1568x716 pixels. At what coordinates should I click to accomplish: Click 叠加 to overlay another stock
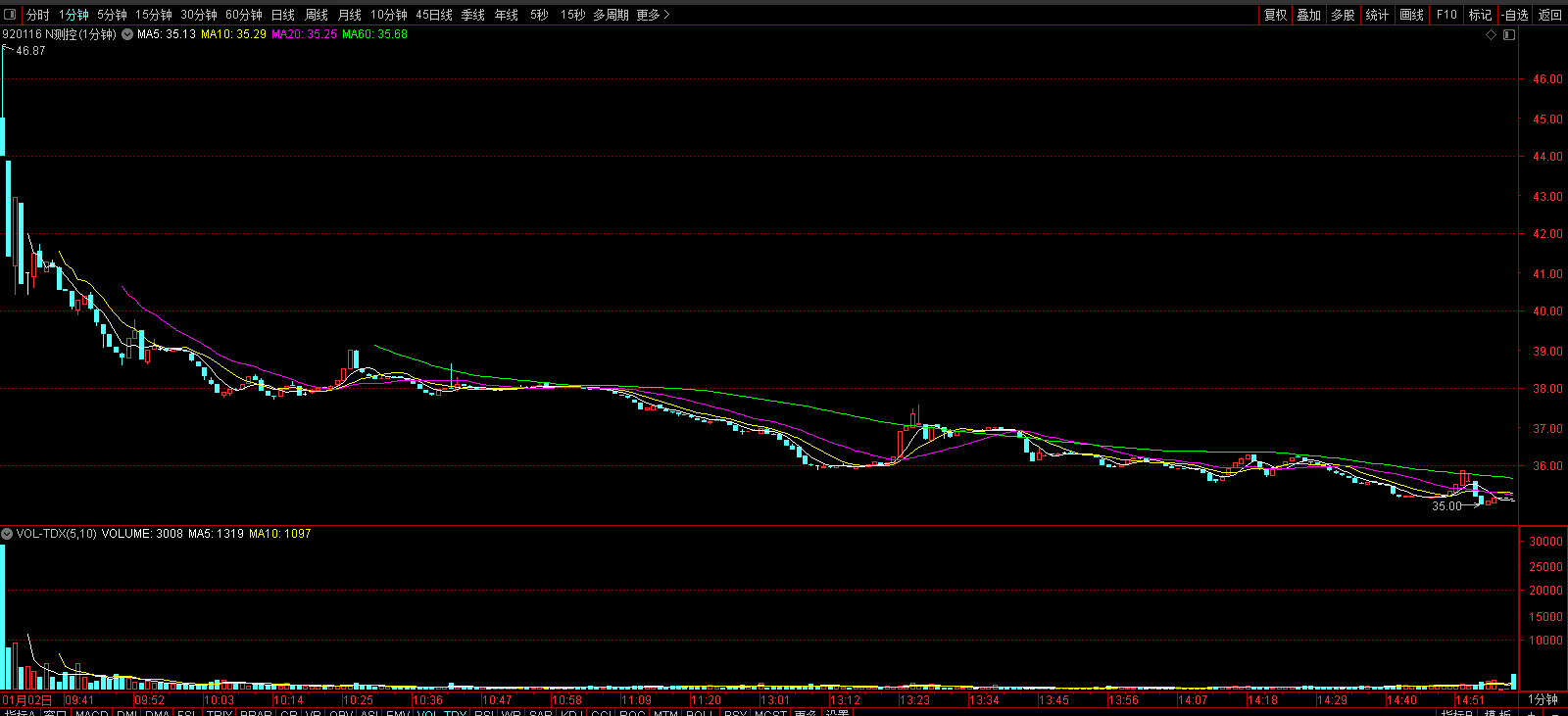click(x=1309, y=15)
